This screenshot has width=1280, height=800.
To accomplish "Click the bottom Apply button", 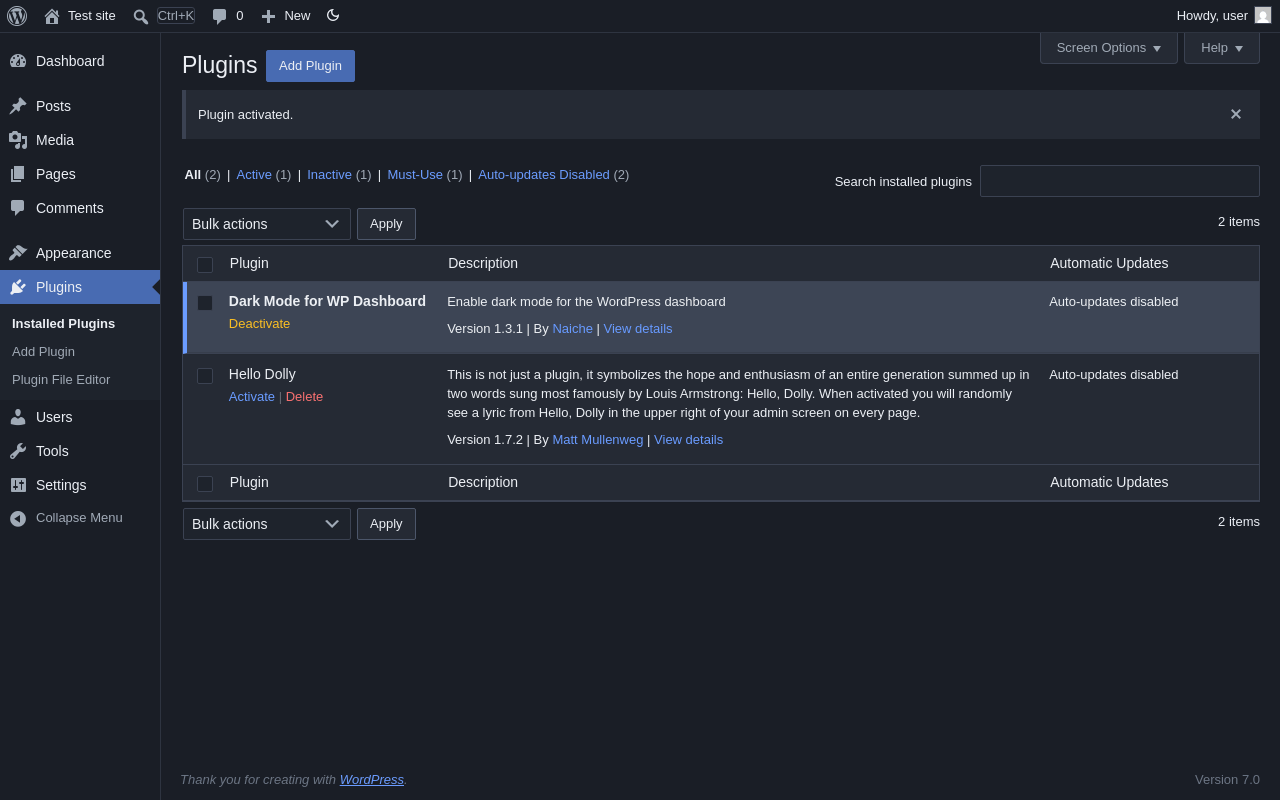I will 386,524.
